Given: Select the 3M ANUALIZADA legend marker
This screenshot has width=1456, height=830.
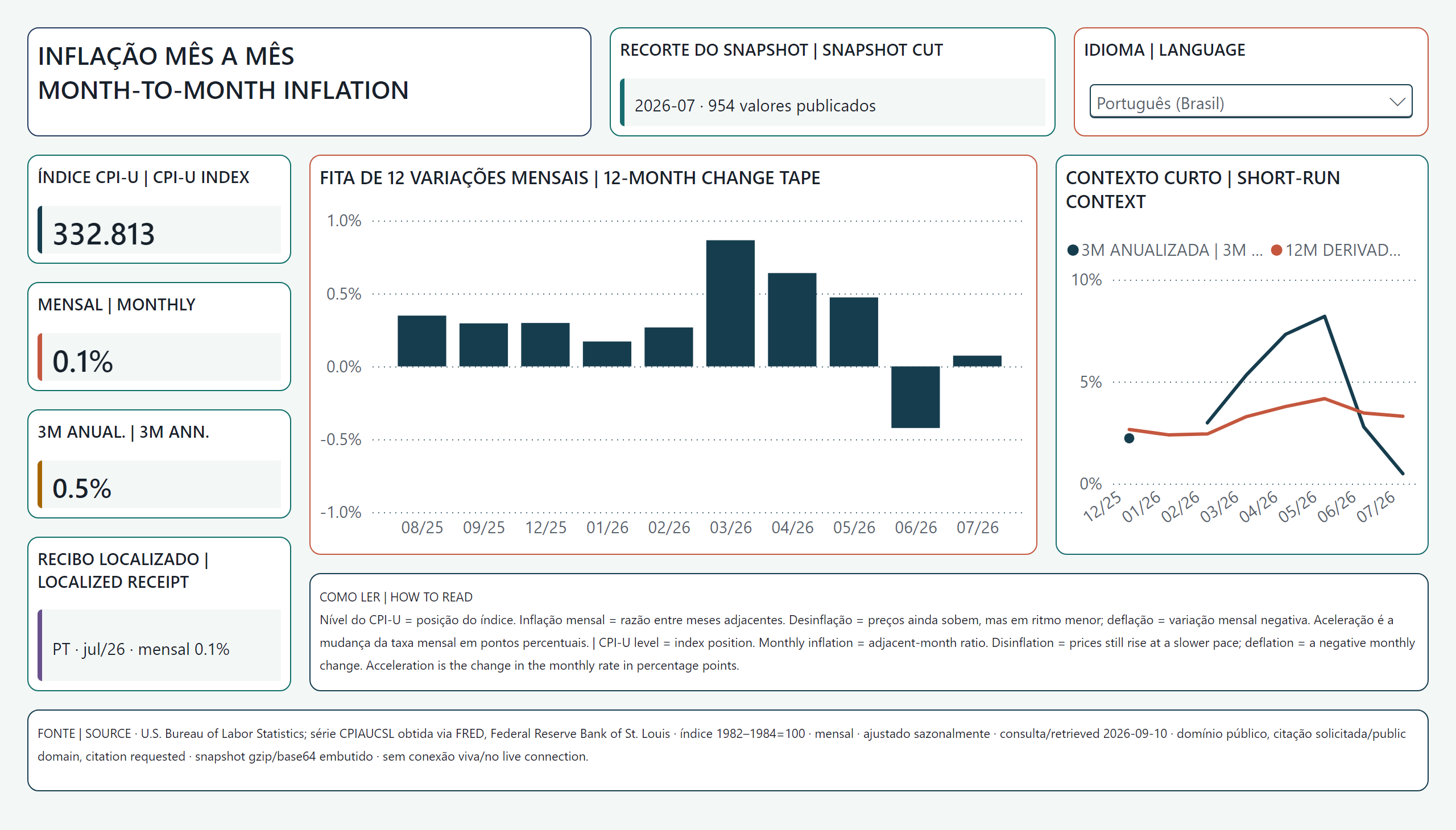Looking at the screenshot, I should click(1072, 250).
